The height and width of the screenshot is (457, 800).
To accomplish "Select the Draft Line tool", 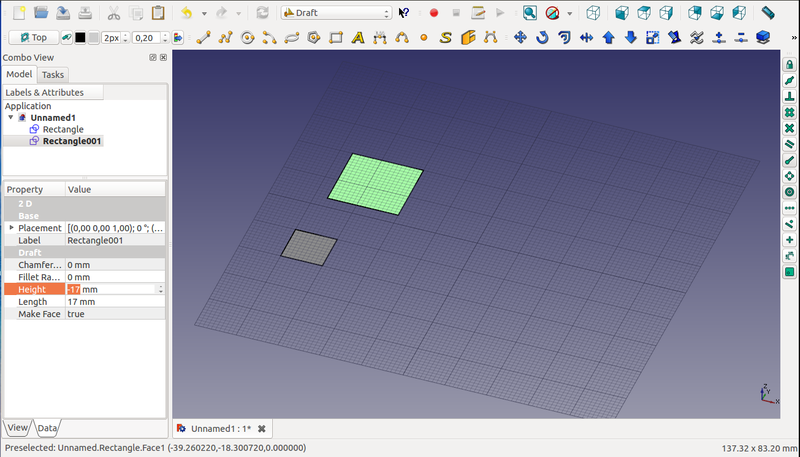I will pos(203,38).
